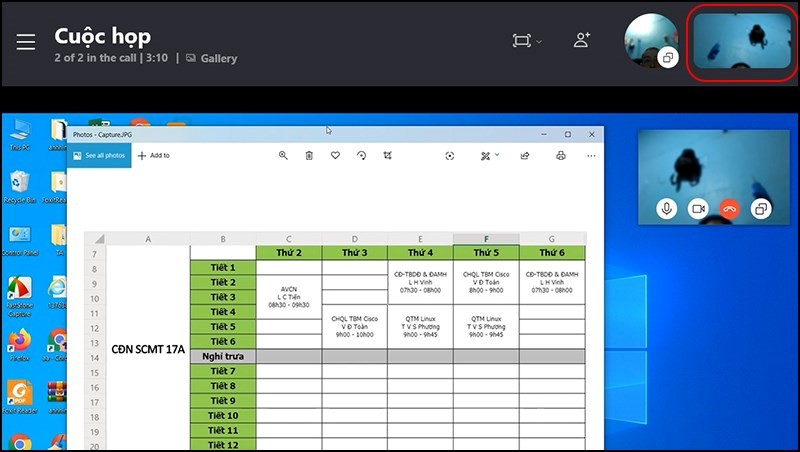This screenshot has height=452, width=800.
Task: Click the Photos - Capture.JPG window title
Action: pyautogui.click(x=103, y=135)
